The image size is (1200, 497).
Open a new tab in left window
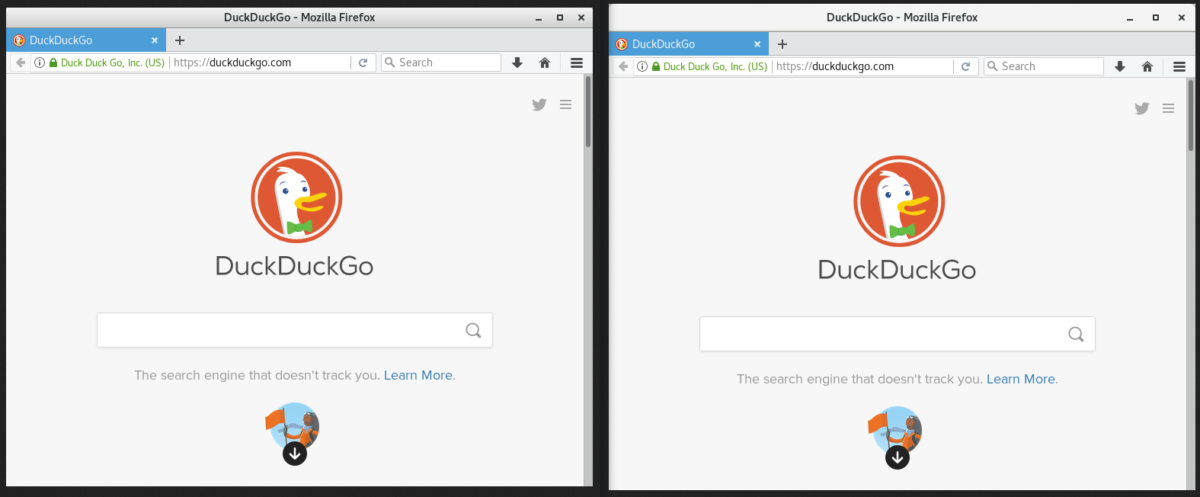coord(180,40)
